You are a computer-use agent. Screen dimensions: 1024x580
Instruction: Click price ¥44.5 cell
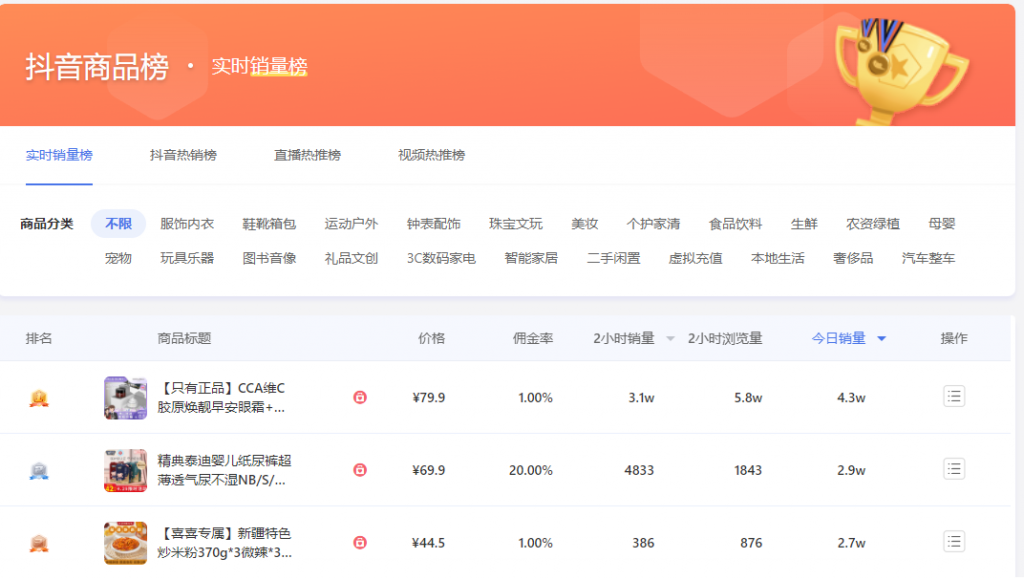[x=428, y=543]
